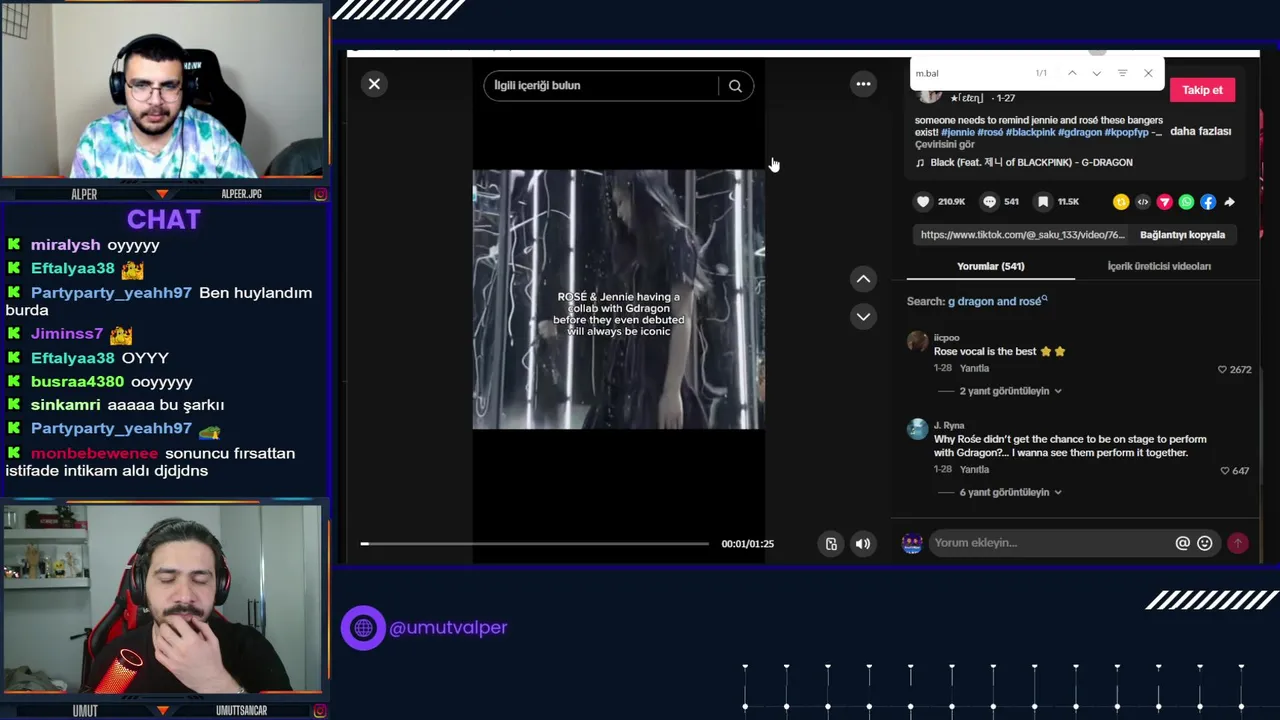
Task: Click the playing ROSÉ & Jennie video
Action: pos(619,299)
